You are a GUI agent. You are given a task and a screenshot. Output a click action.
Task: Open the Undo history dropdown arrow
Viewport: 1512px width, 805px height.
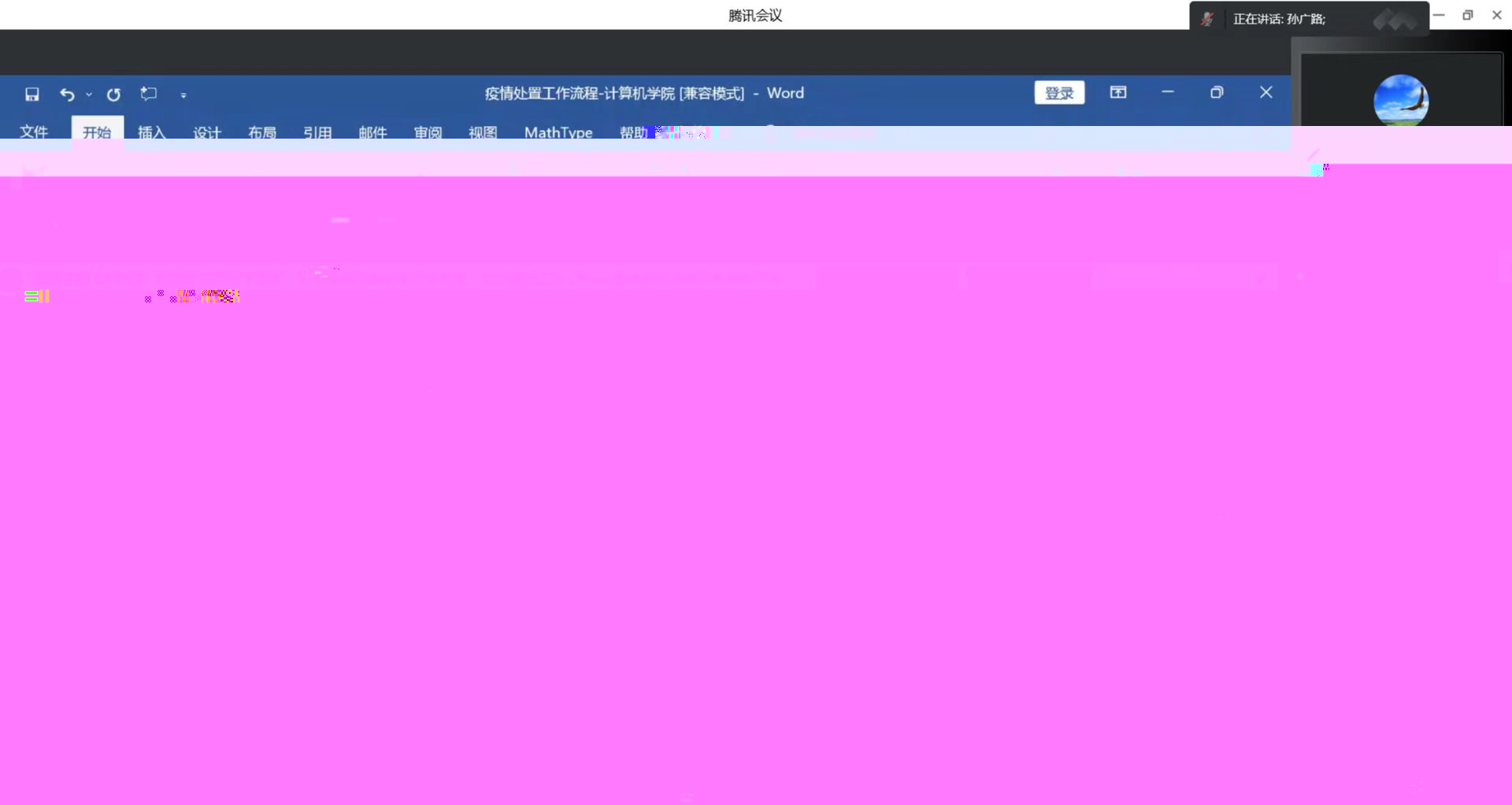pos(89,95)
